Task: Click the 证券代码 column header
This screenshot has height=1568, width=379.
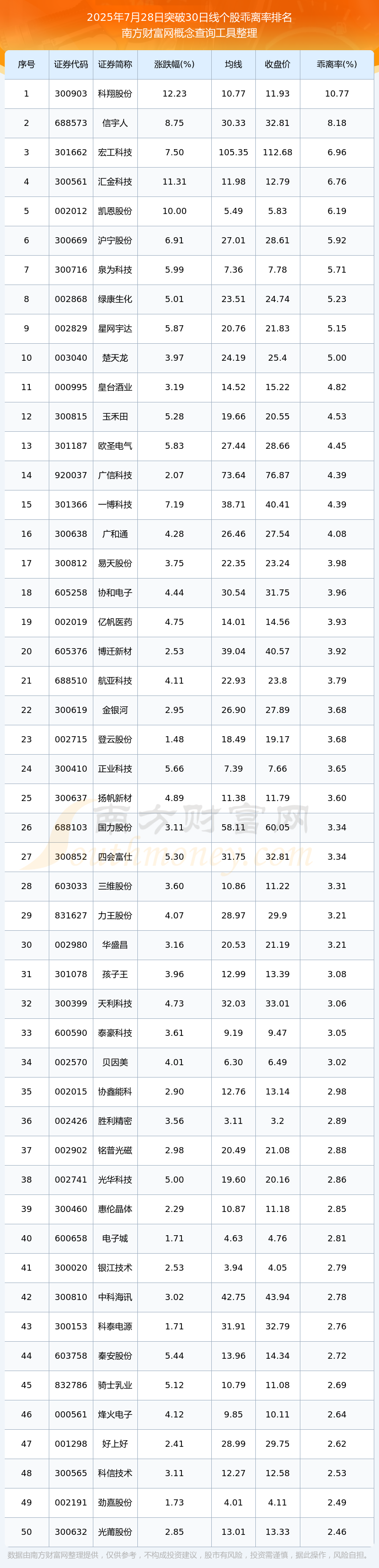Action: [71, 64]
